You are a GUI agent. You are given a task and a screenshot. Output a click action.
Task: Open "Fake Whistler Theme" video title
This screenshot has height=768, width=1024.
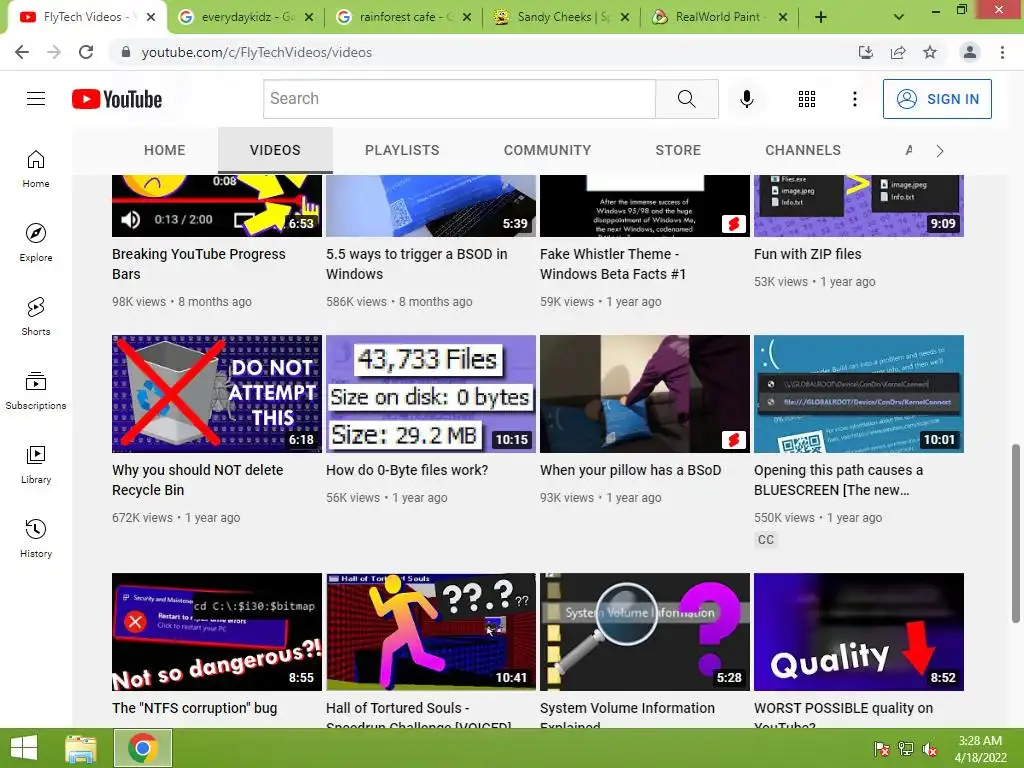coord(613,264)
